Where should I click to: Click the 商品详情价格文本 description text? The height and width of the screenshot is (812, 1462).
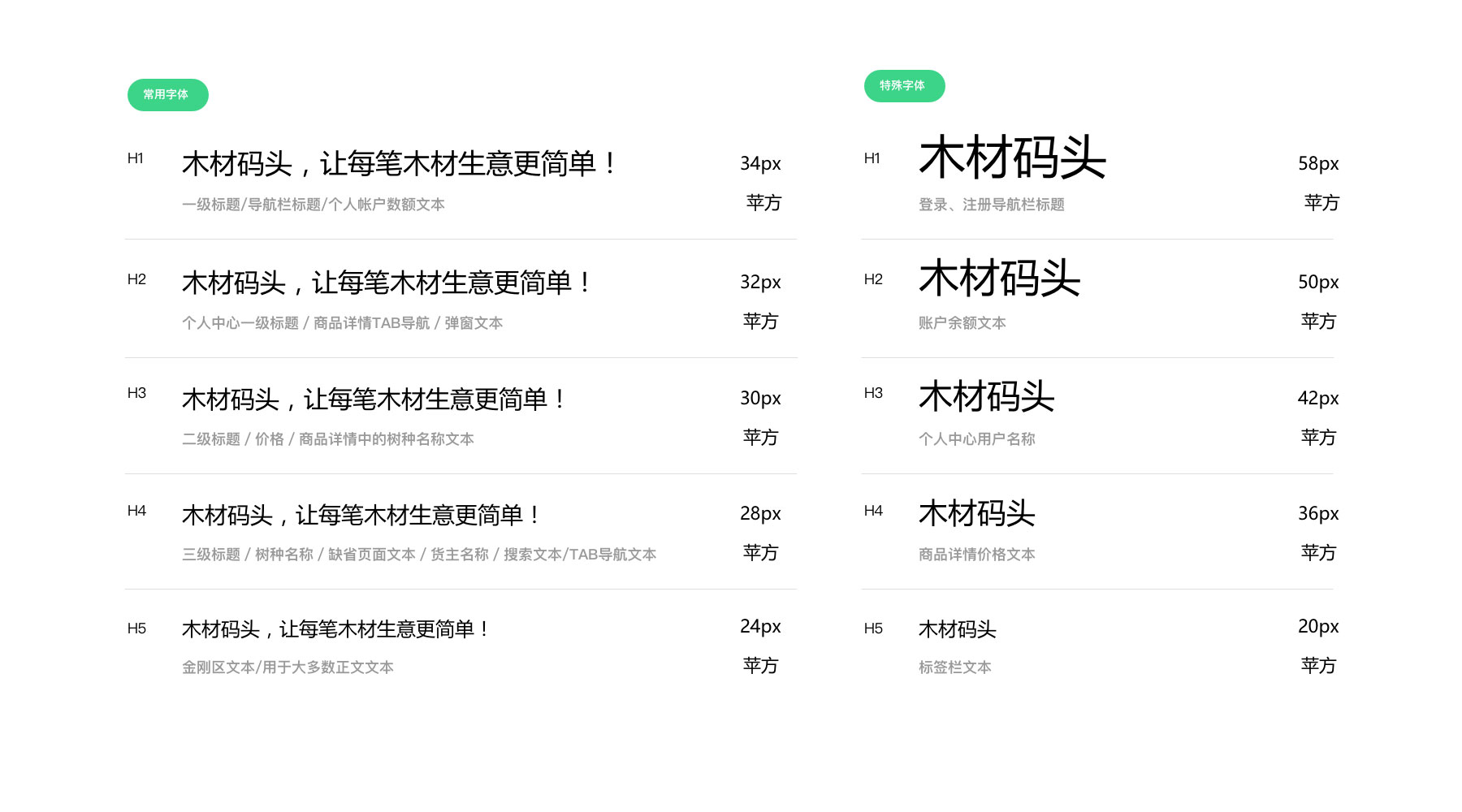coord(977,555)
